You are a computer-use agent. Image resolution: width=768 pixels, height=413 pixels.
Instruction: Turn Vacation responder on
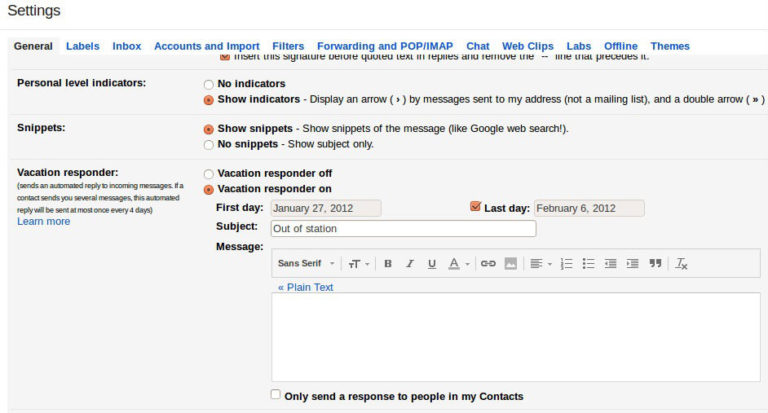click(x=209, y=190)
